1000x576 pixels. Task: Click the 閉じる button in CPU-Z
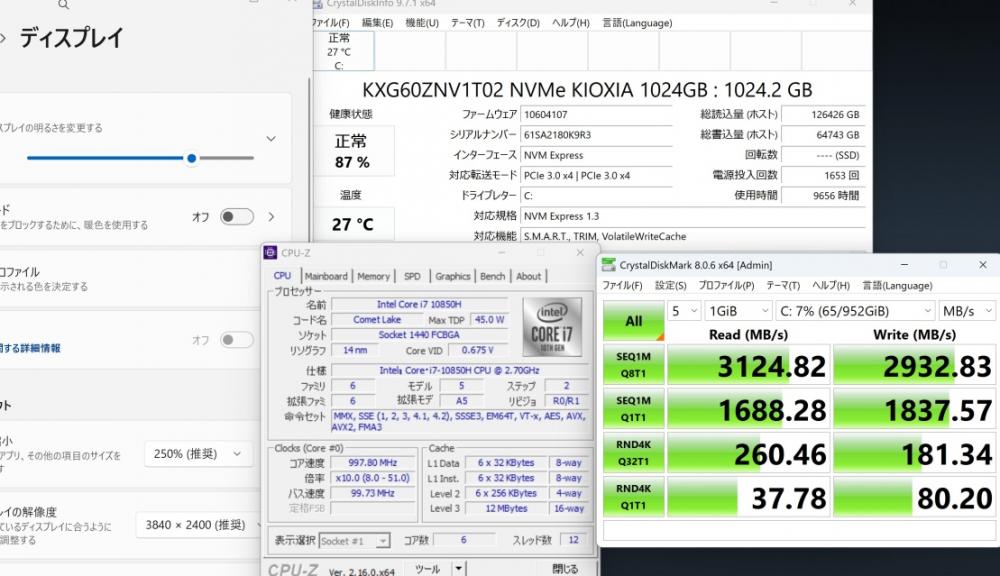pyautogui.click(x=565, y=569)
